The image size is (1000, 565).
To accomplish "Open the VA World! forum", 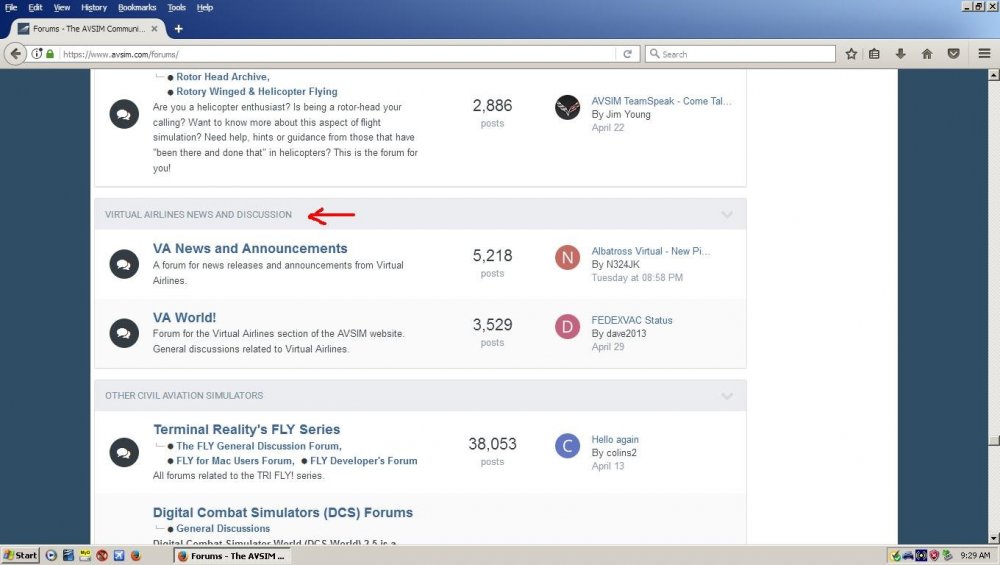I will click(x=184, y=318).
